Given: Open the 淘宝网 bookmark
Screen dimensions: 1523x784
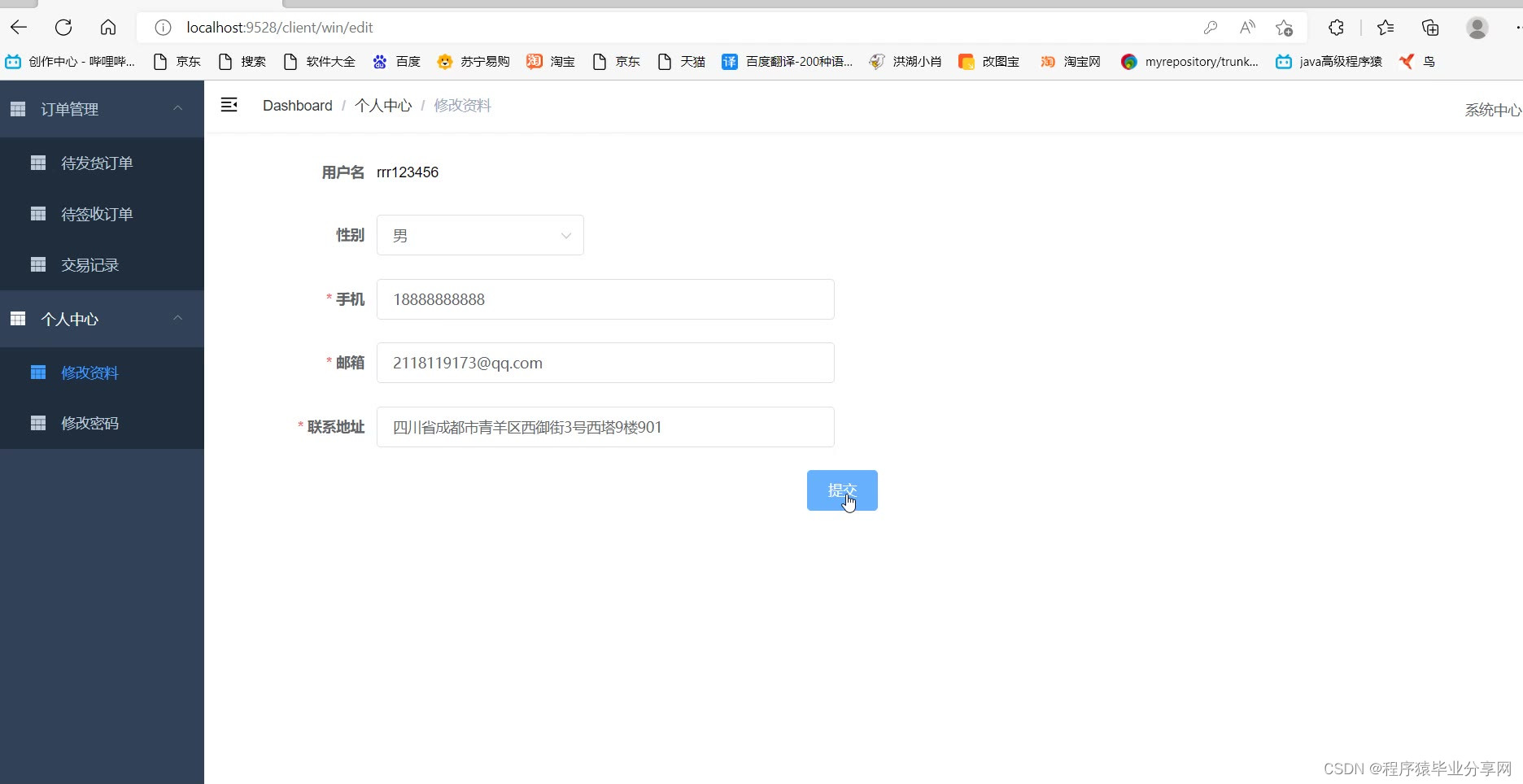Looking at the screenshot, I should (x=1070, y=61).
